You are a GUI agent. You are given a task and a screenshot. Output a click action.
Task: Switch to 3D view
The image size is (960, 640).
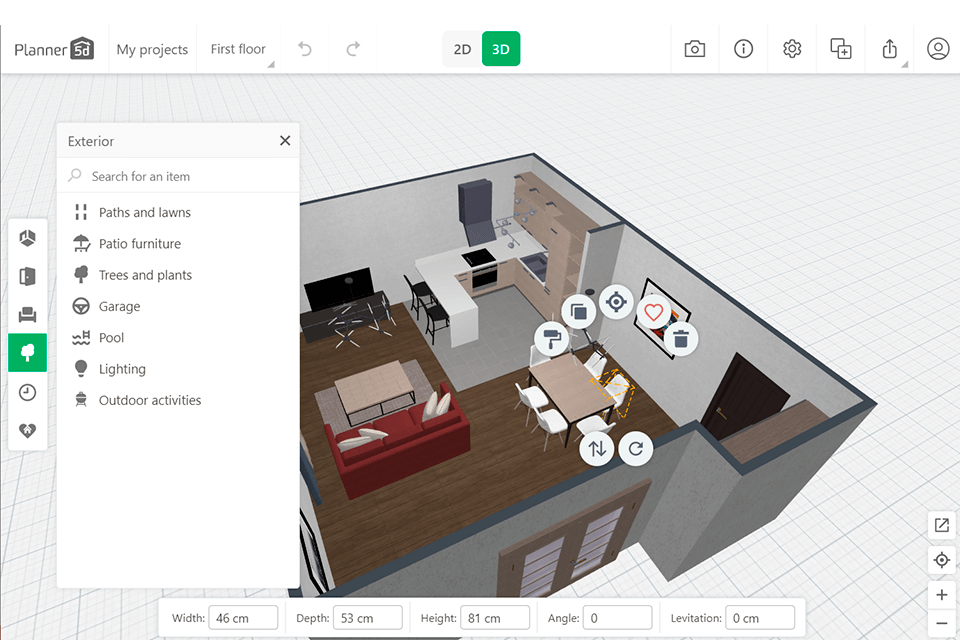pos(501,49)
